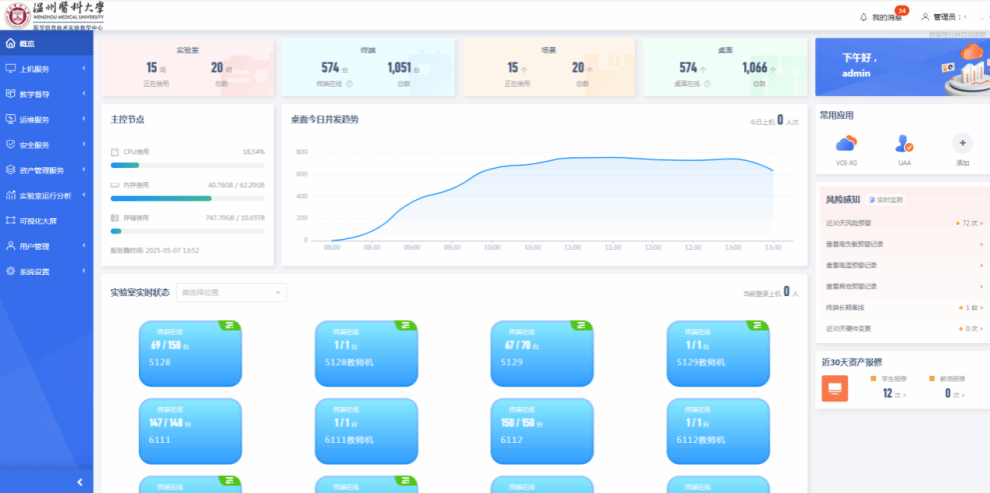Screen dimensions: 990x493
Task: Click the help icon next to 终端在线
Action: point(349,83)
